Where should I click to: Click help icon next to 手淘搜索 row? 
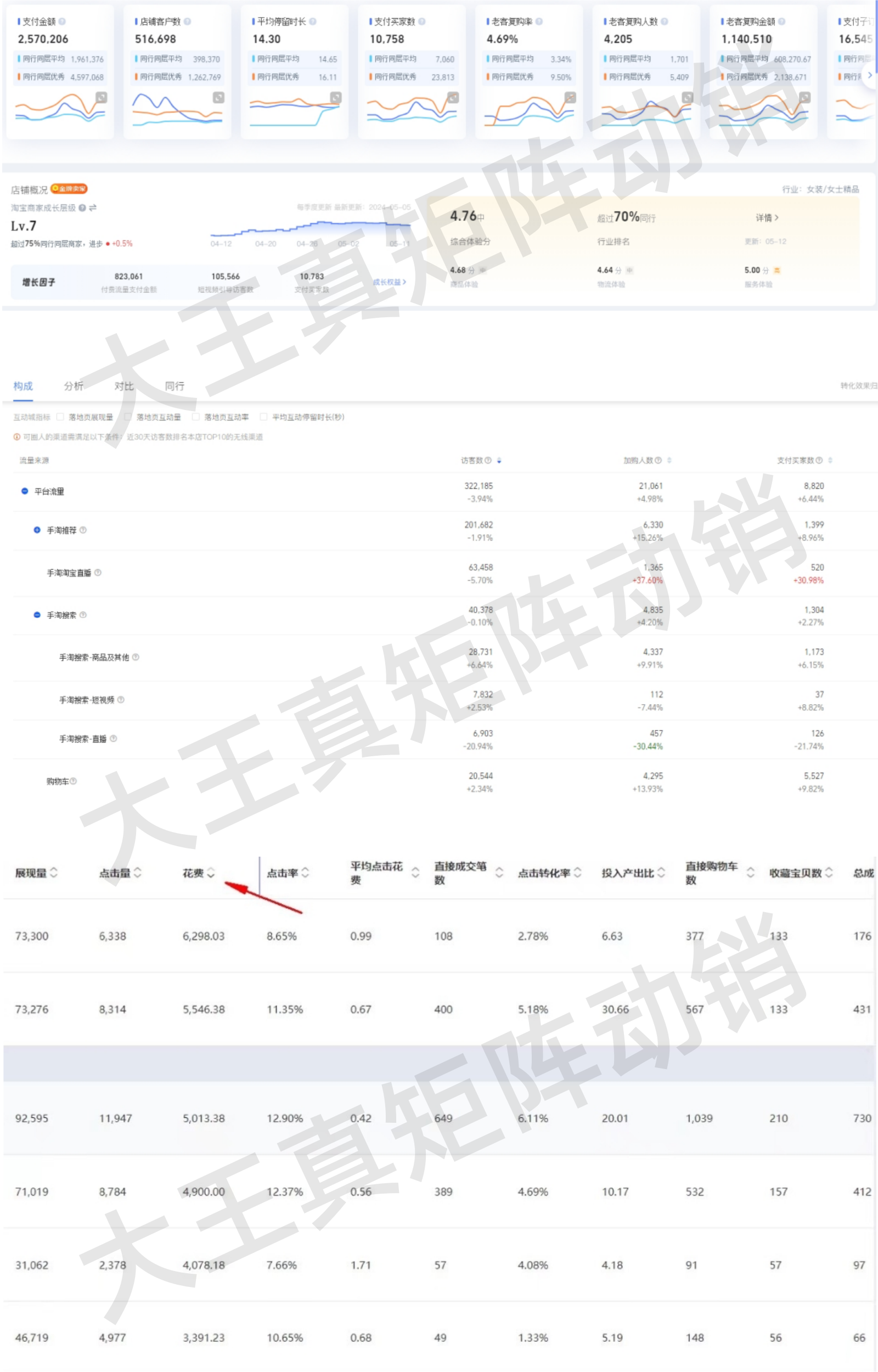pos(83,615)
